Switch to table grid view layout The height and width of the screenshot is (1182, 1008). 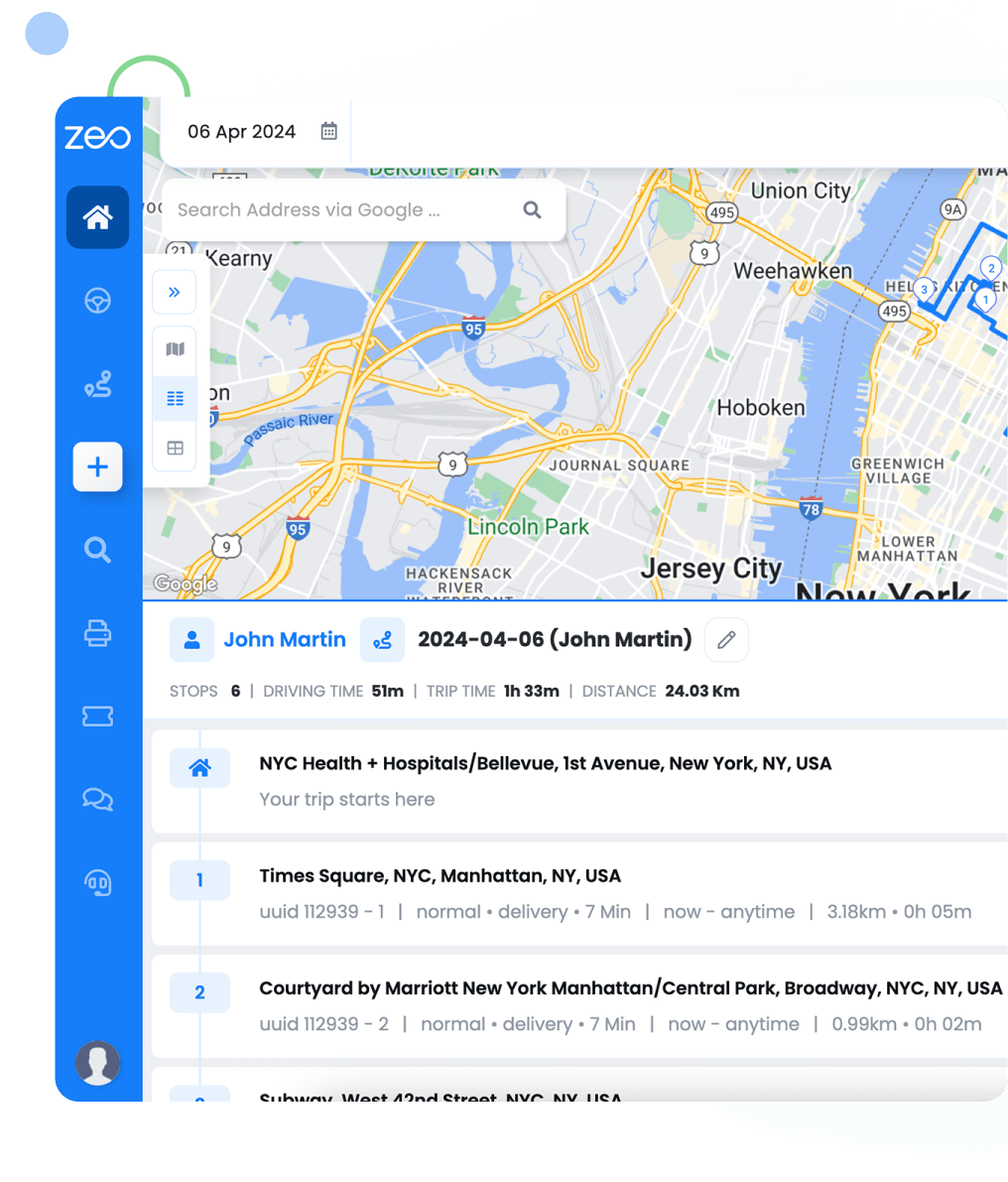[175, 449]
